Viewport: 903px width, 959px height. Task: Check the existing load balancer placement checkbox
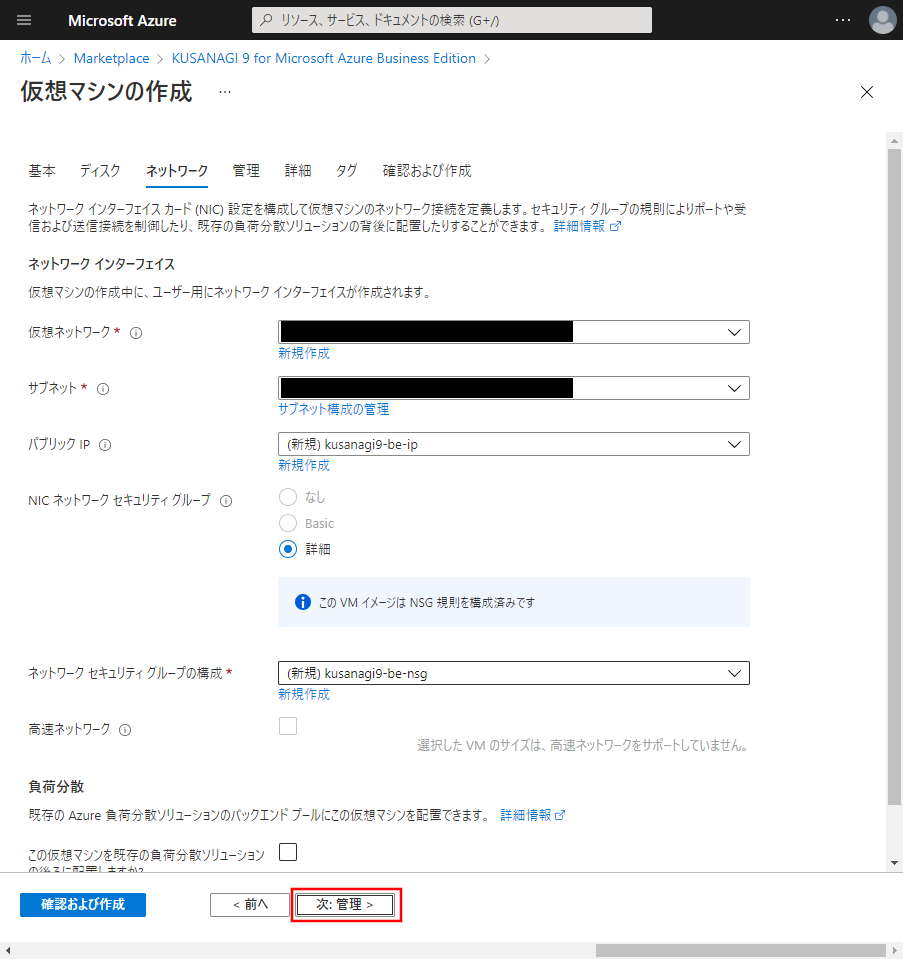(x=288, y=852)
